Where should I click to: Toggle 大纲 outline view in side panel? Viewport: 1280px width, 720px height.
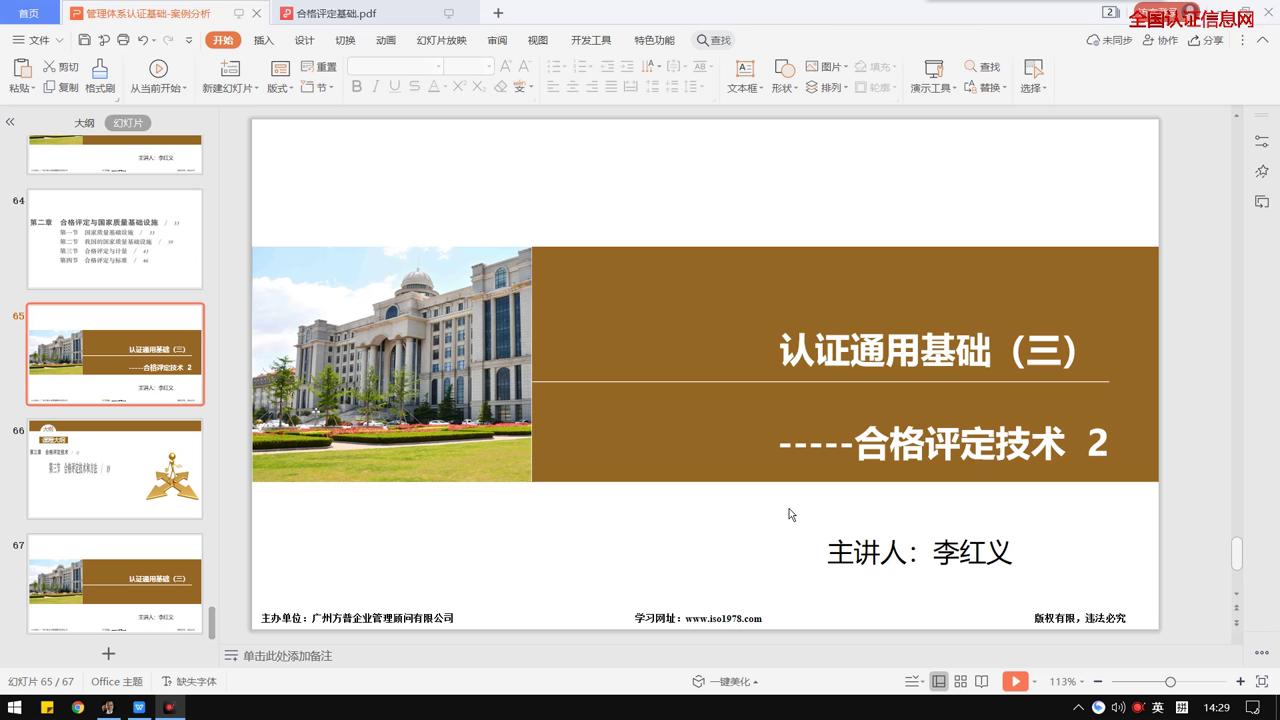[84, 123]
